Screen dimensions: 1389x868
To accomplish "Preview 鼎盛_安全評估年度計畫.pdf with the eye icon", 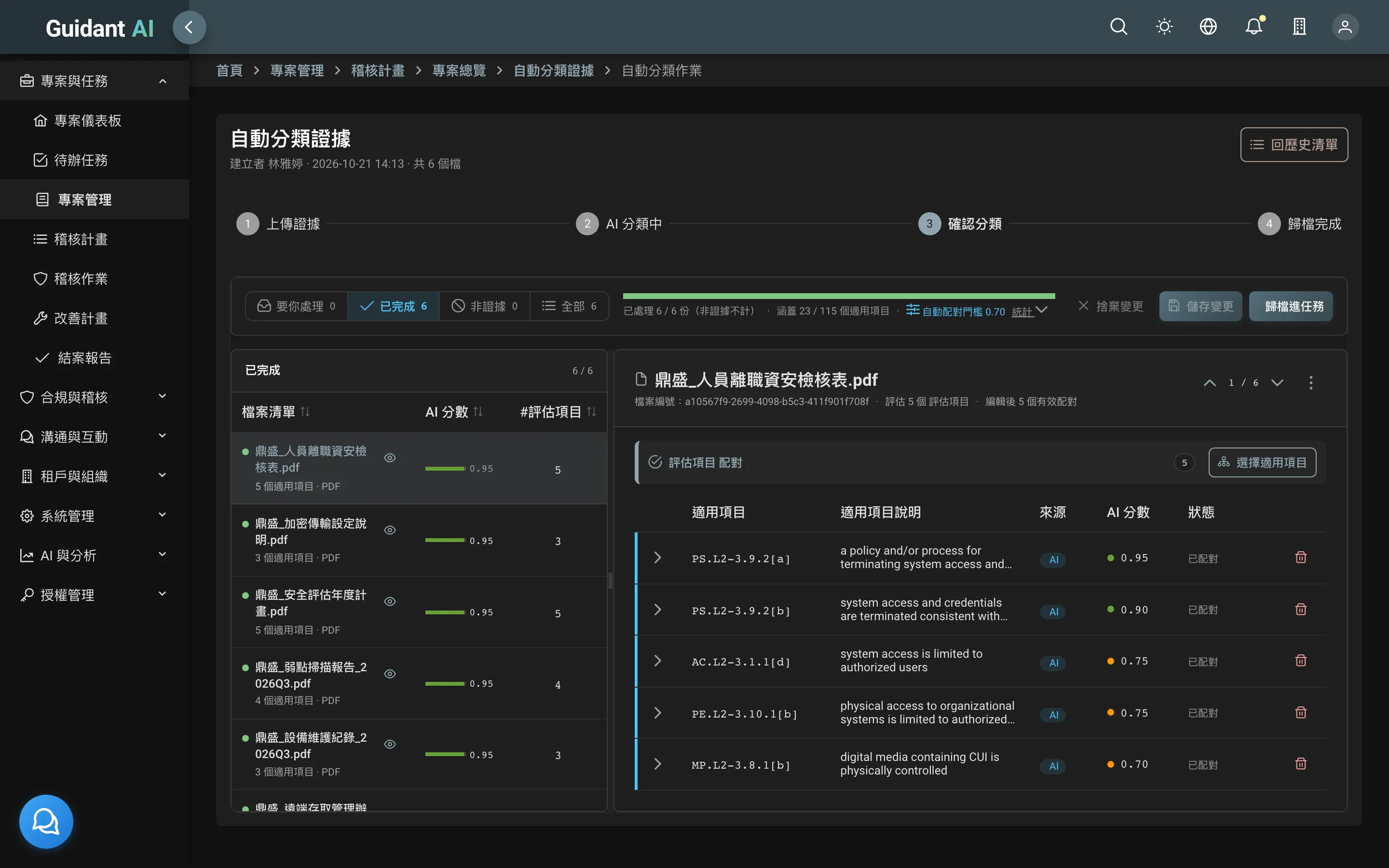I will pyautogui.click(x=390, y=601).
